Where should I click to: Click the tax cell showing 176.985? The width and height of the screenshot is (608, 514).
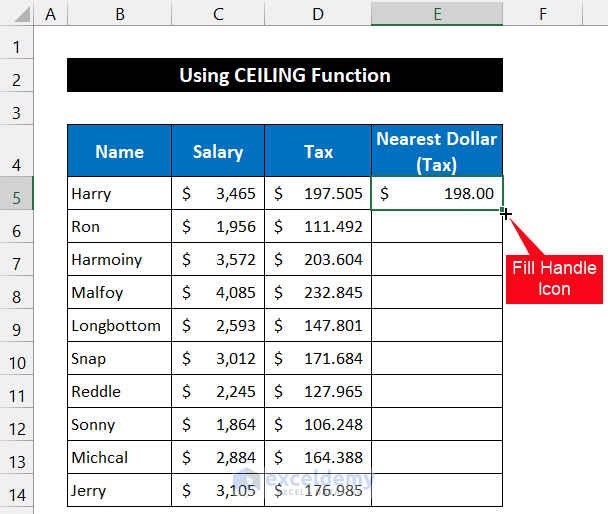[318, 490]
